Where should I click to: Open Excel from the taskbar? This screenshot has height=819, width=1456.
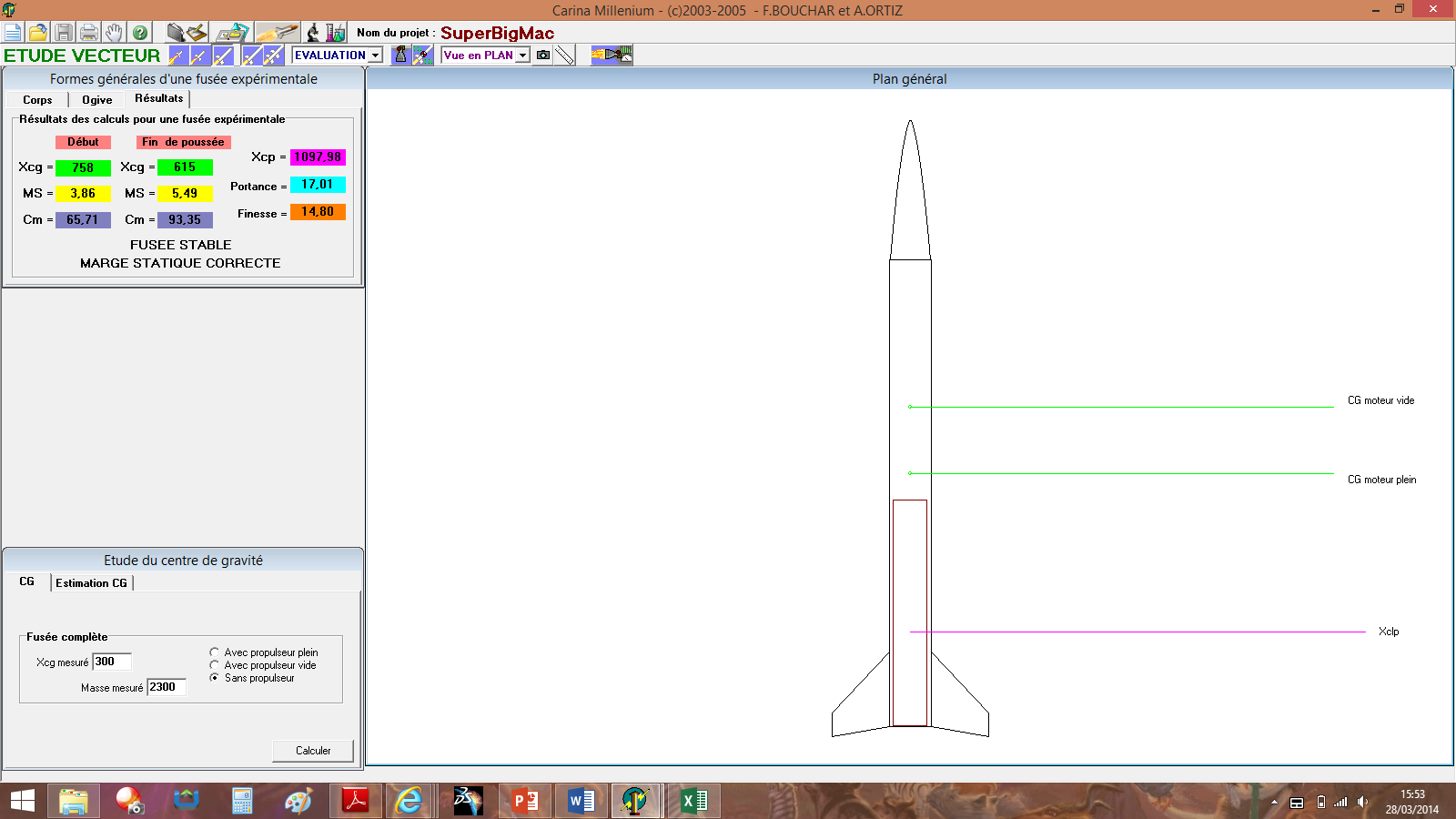pos(694,801)
